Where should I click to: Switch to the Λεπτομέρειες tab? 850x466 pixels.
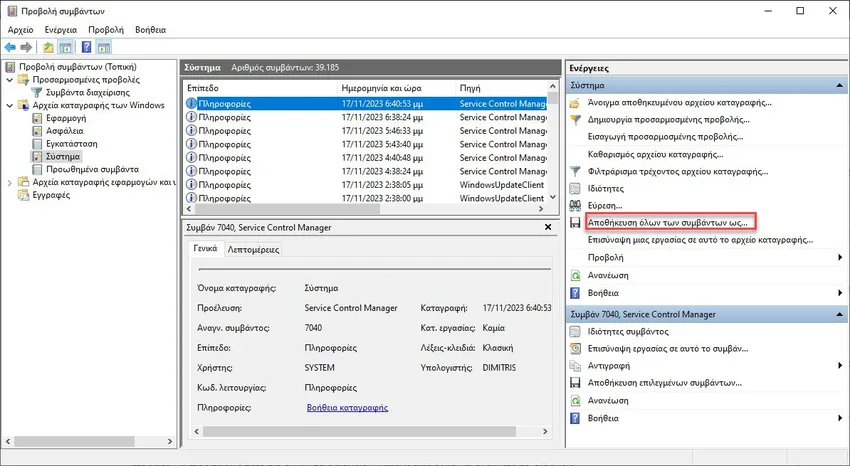point(253,250)
